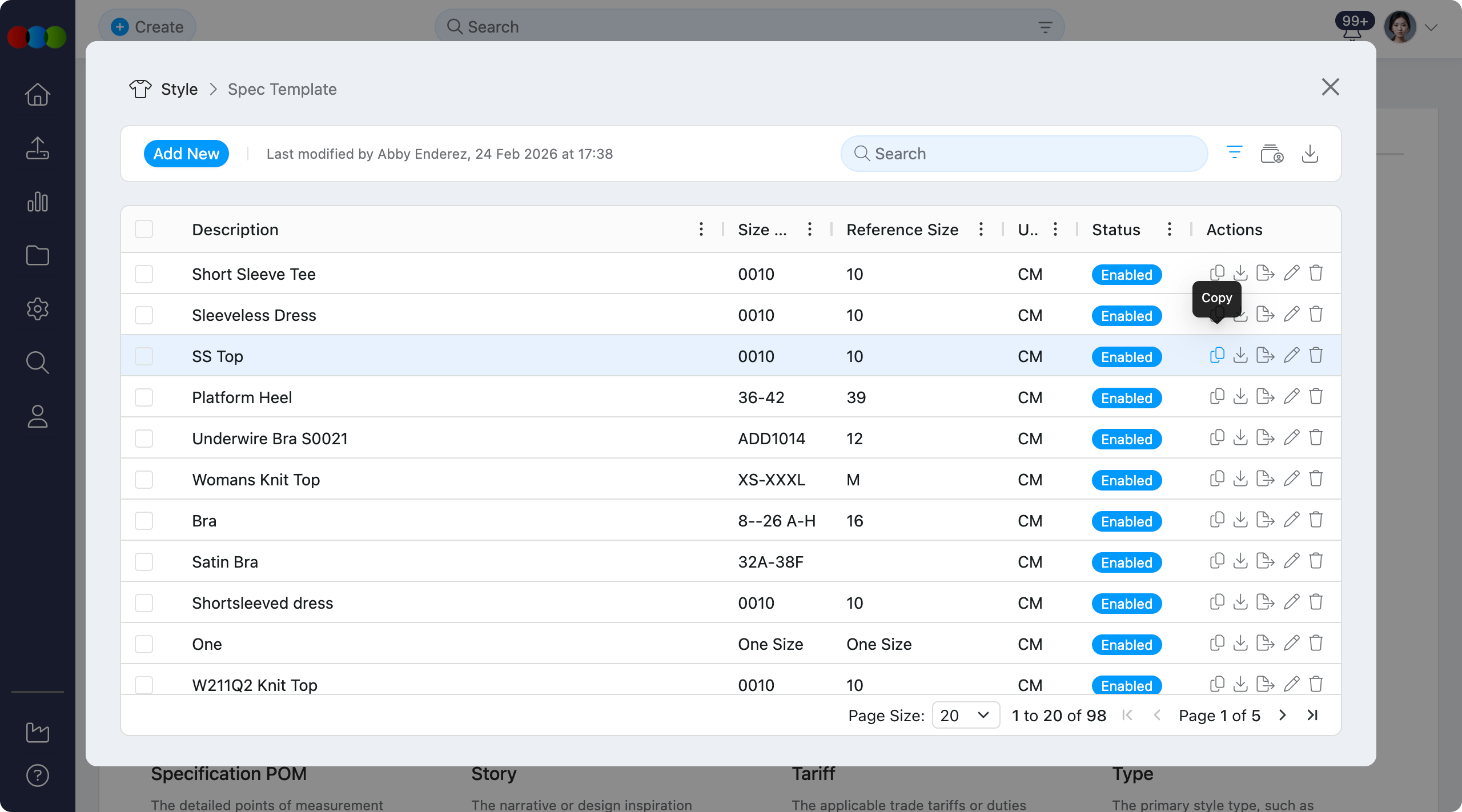This screenshot has width=1462, height=812.
Task: Click export icon for Underwire Bra S0021 row
Action: pos(1265,437)
